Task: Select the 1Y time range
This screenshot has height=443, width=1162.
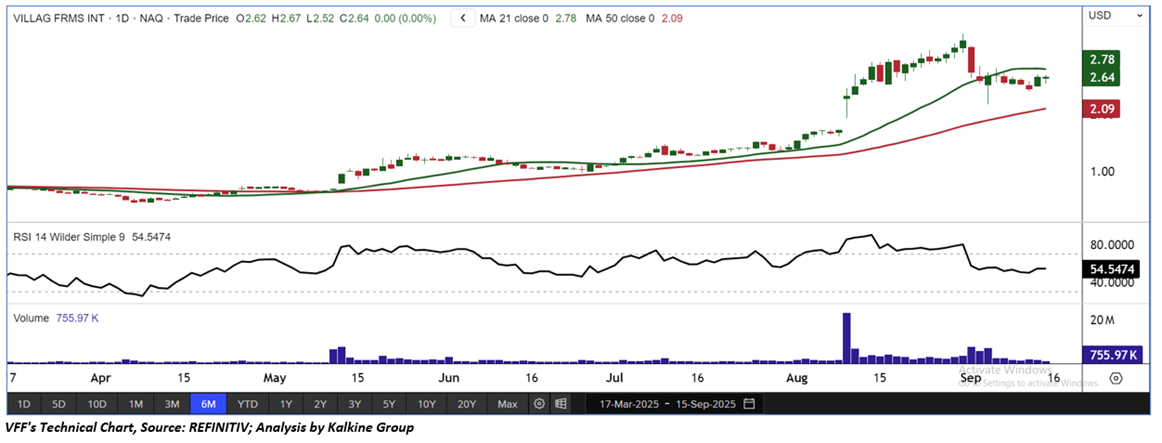Action: 285,404
